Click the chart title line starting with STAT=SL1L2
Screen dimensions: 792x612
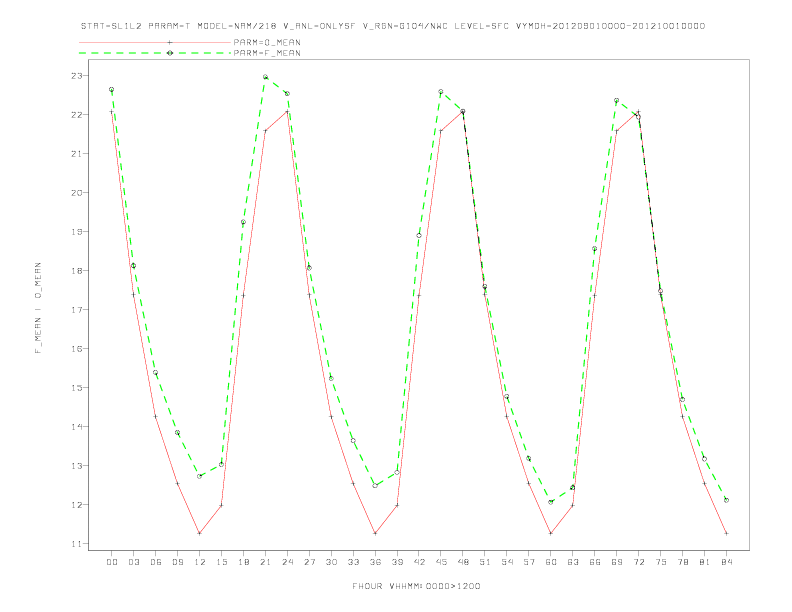coord(392,26)
